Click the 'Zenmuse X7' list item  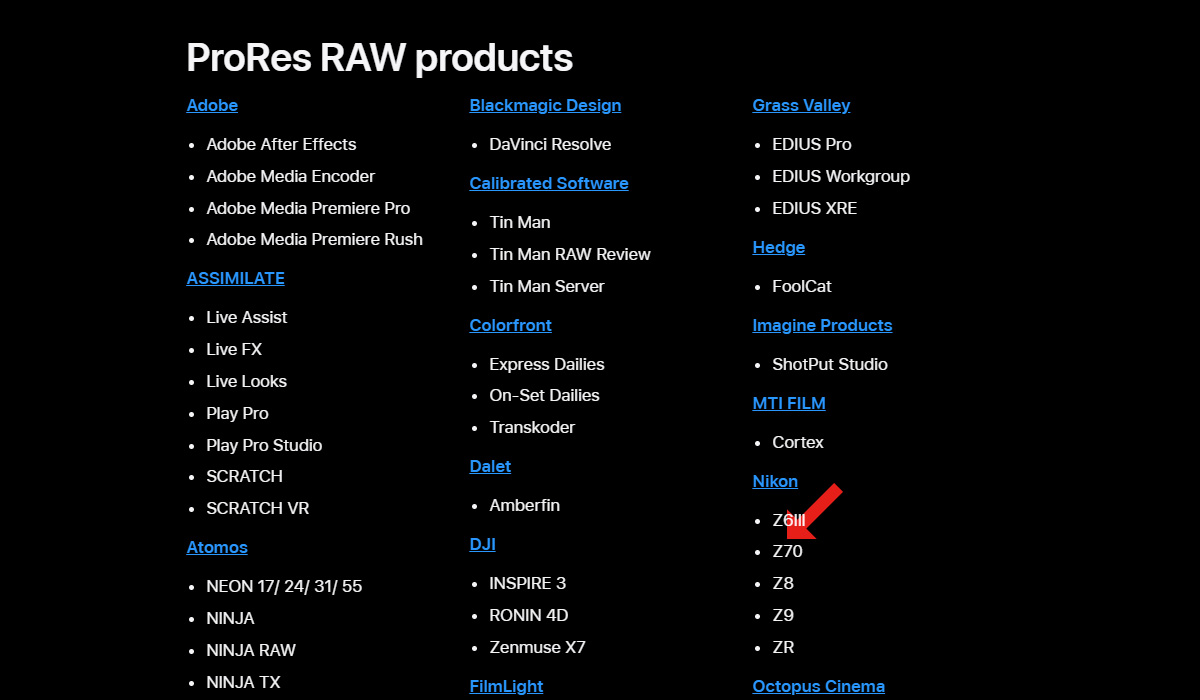point(537,647)
